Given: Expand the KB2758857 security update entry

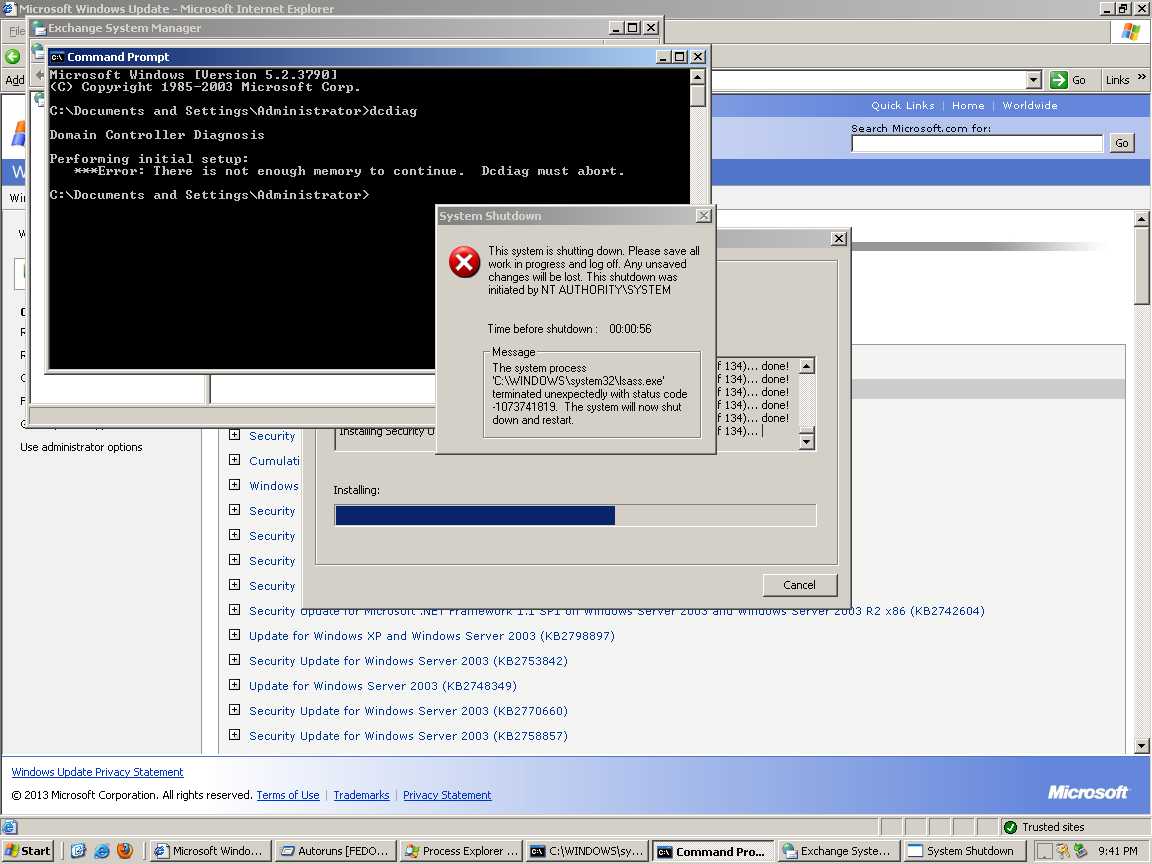Looking at the screenshot, I should pos(234,735).
